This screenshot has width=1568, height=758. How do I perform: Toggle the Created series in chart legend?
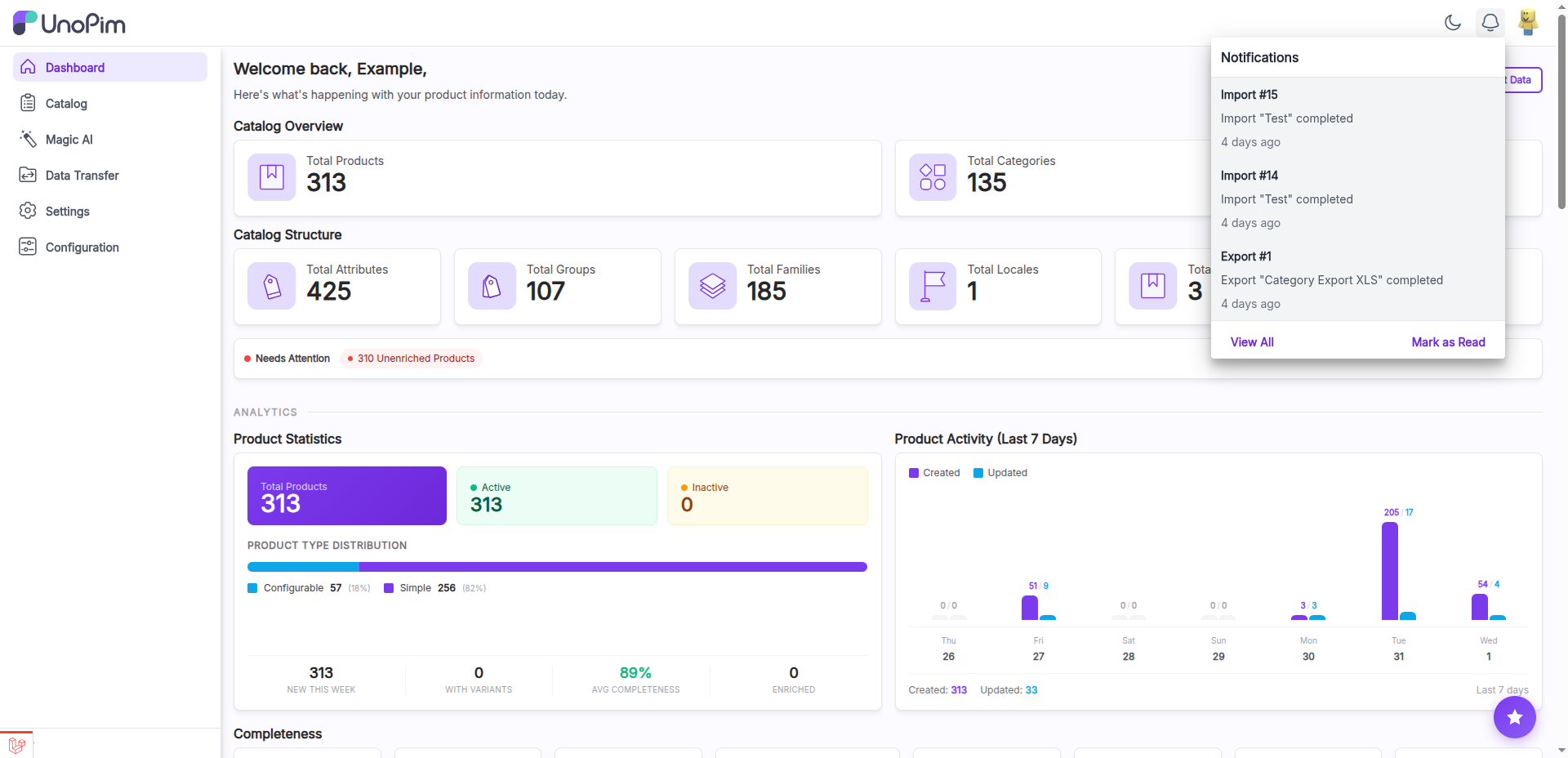point(934,473)
